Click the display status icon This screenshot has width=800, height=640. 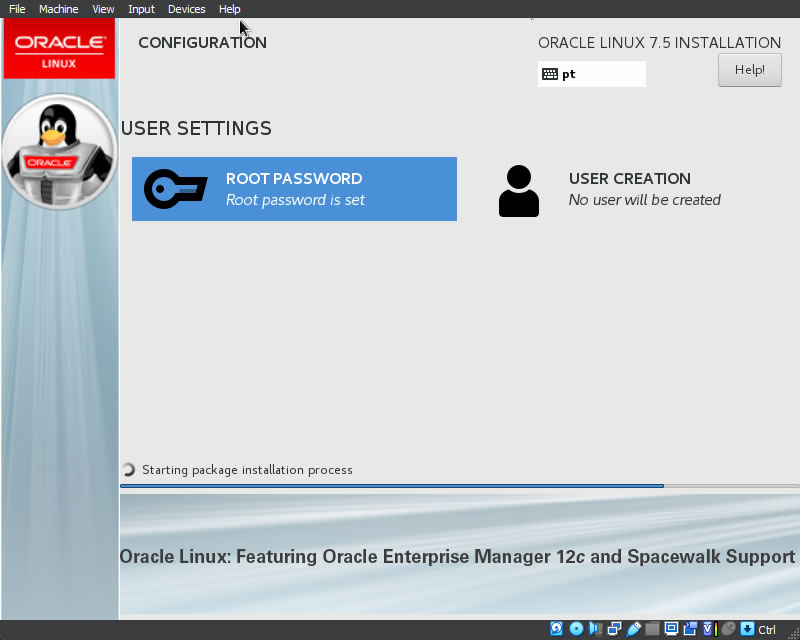671,628
